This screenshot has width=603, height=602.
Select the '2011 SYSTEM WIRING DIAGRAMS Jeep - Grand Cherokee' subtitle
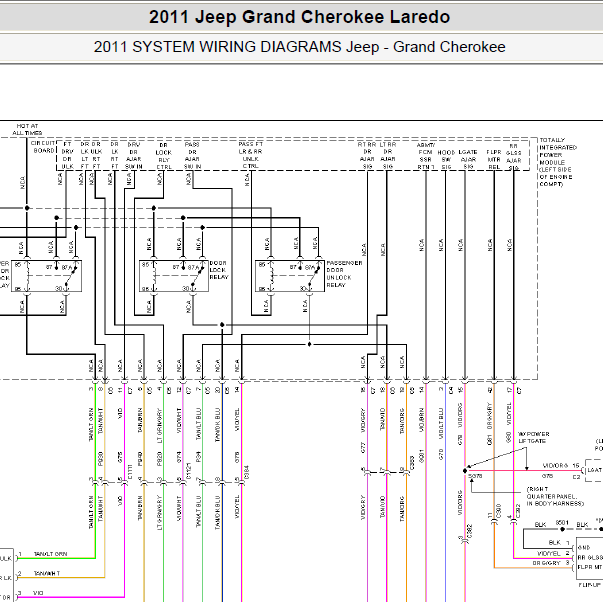299,47
